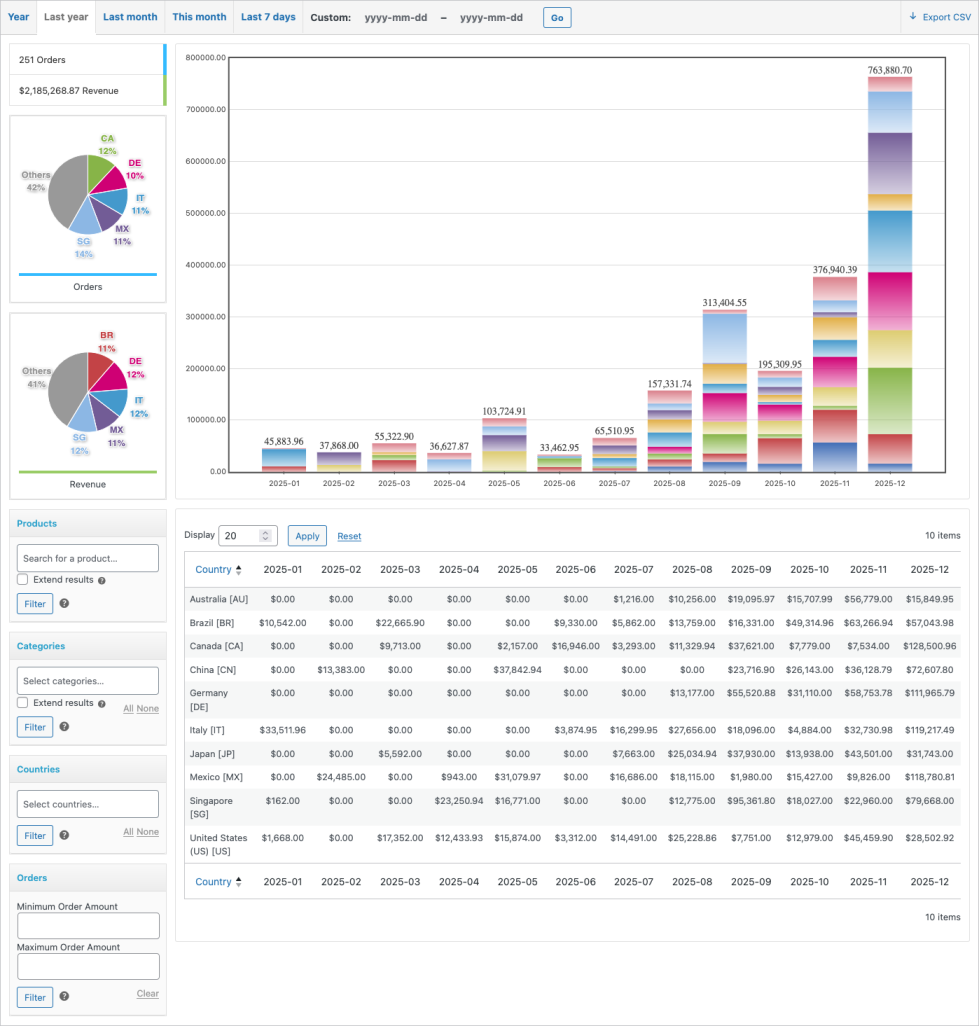
Task: Click the Reset link above the table
Action: coord(348,536)
